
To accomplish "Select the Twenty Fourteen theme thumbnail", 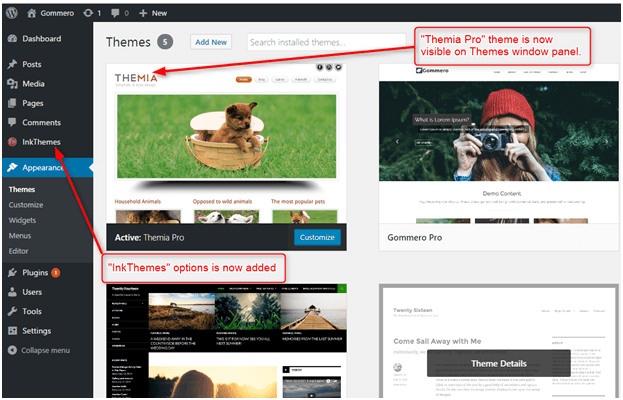I will point(226,340).
